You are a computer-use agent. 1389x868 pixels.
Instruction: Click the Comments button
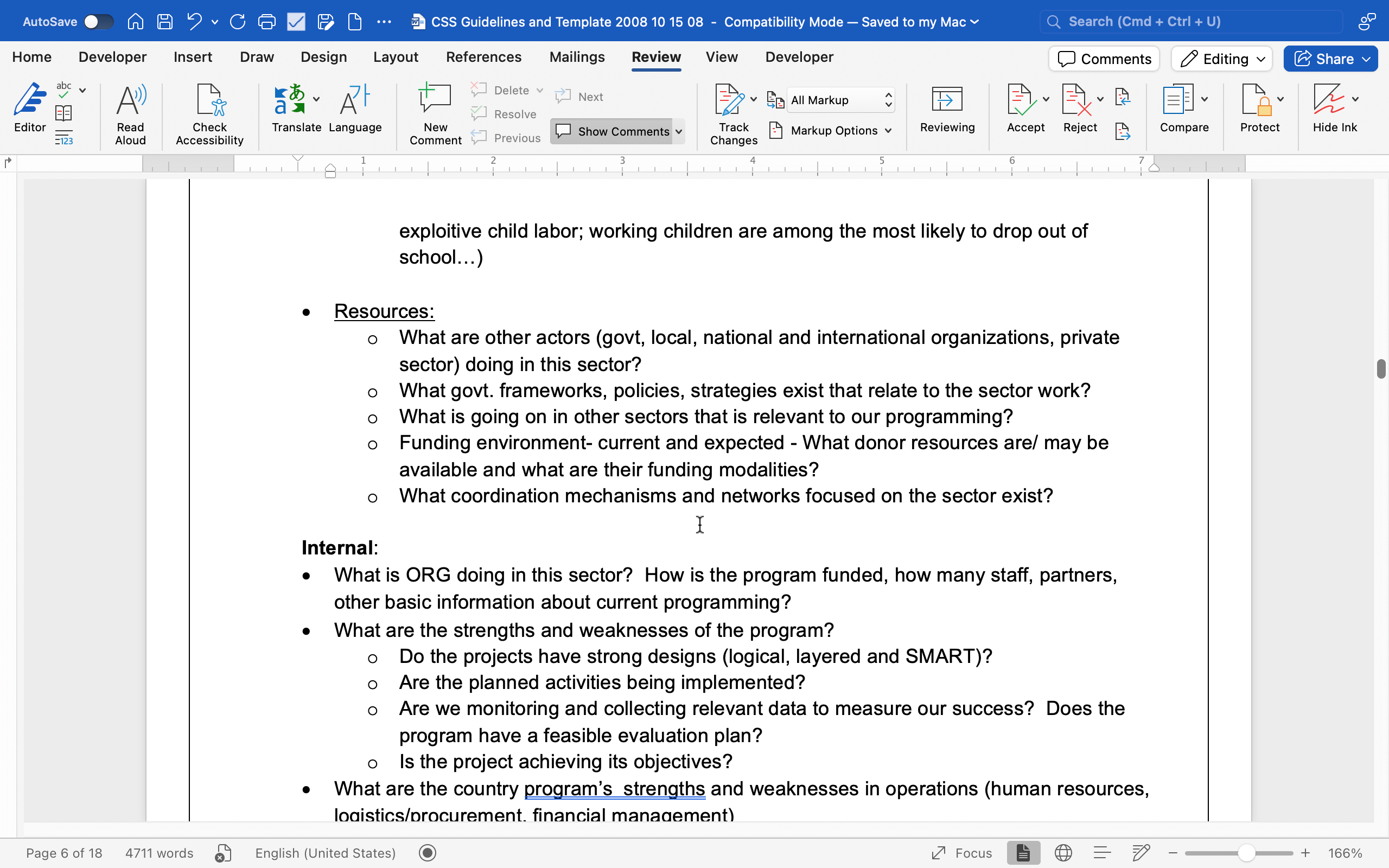pyautogui.click(x=1104, y=59)
